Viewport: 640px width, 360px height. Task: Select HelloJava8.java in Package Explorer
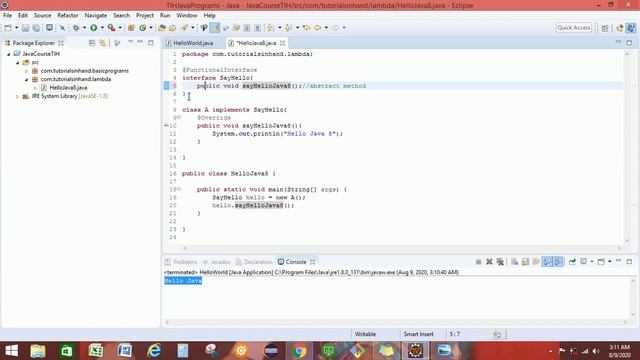(68, 88)
